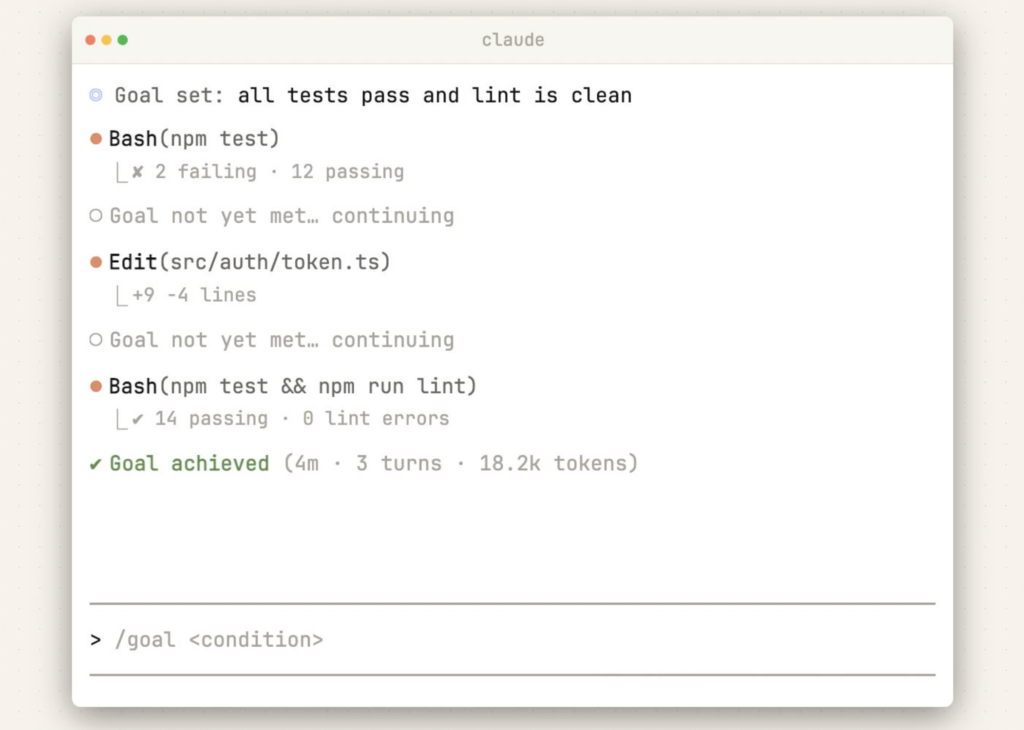Click the green check beside Goal achieved

click(95, 464)
